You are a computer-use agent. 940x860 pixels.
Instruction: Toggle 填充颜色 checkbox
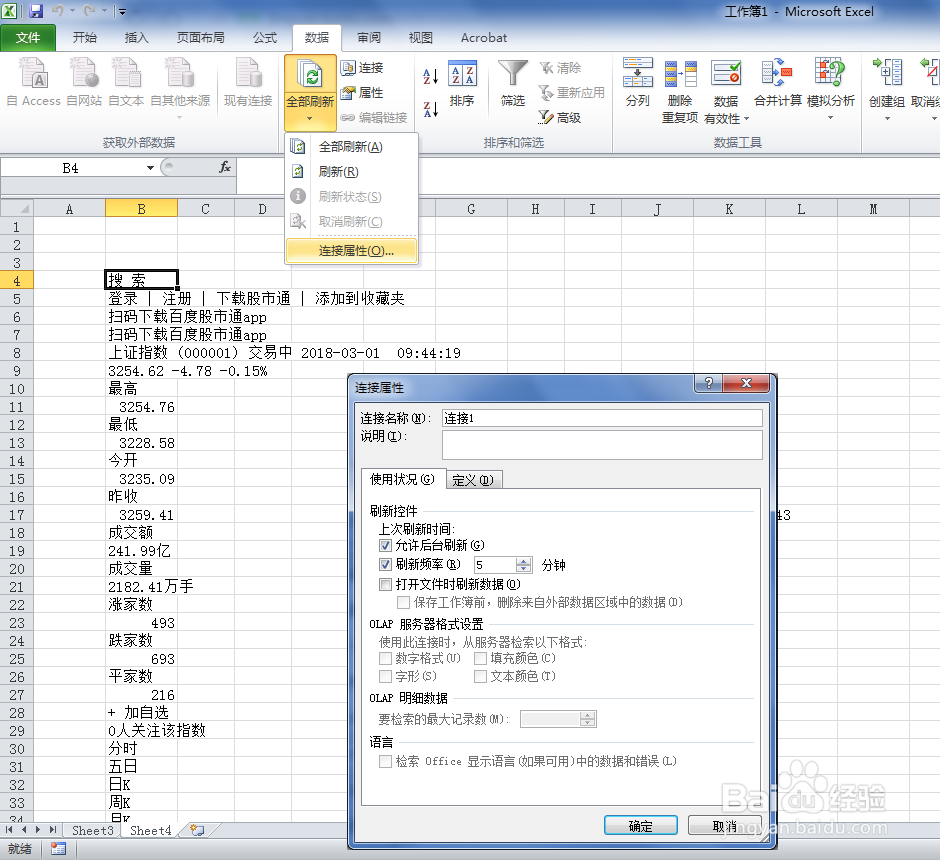tap(480, 659)
